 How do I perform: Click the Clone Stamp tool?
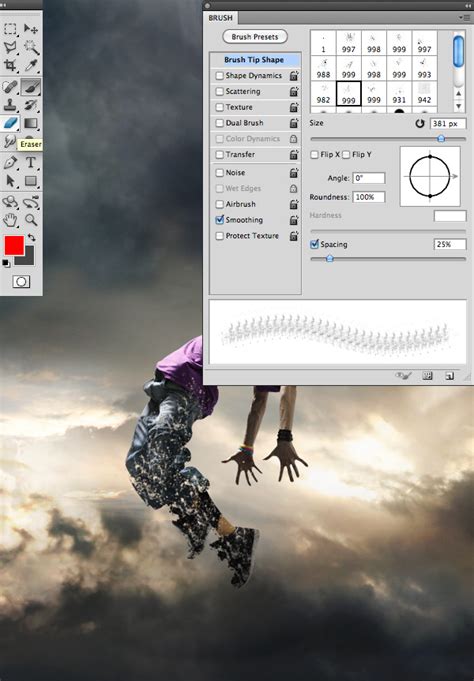(10, 105)
